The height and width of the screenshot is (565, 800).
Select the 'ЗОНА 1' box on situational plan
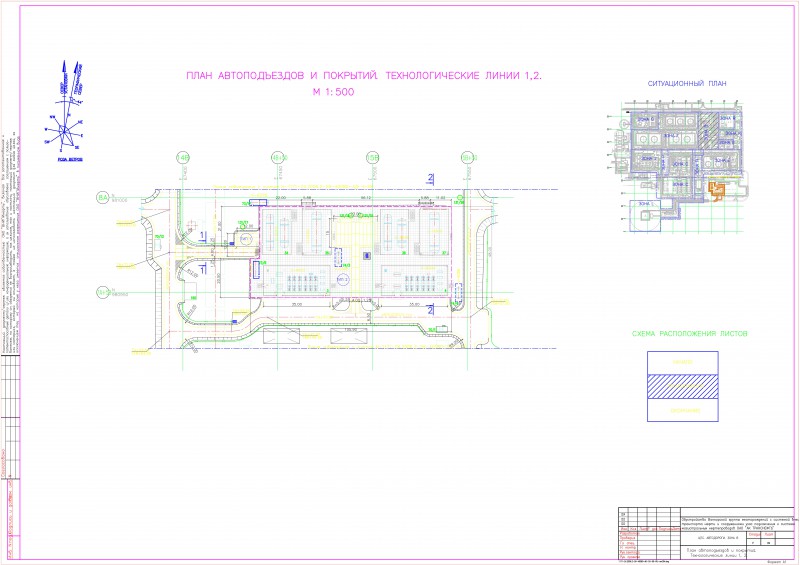coord(646,216)
